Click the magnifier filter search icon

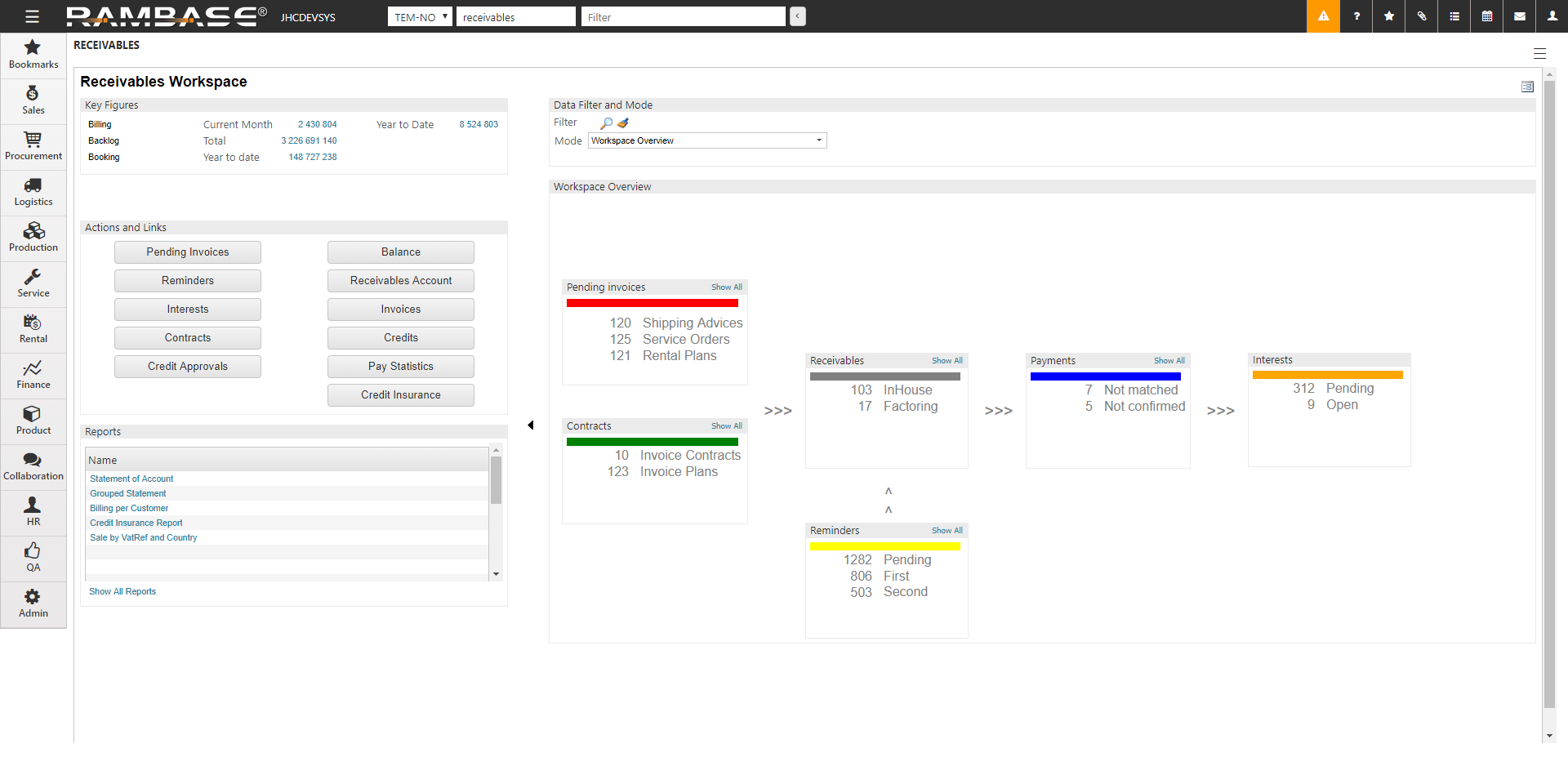(x=606, y=123)
